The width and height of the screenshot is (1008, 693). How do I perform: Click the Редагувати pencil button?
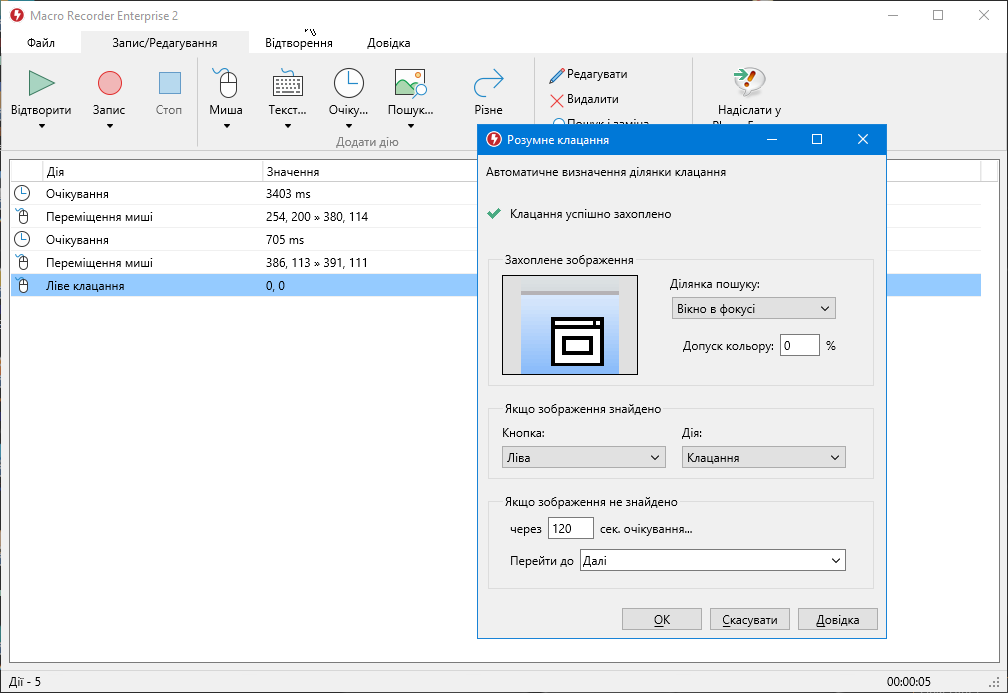pyautogui.click(x=588, y=75)
